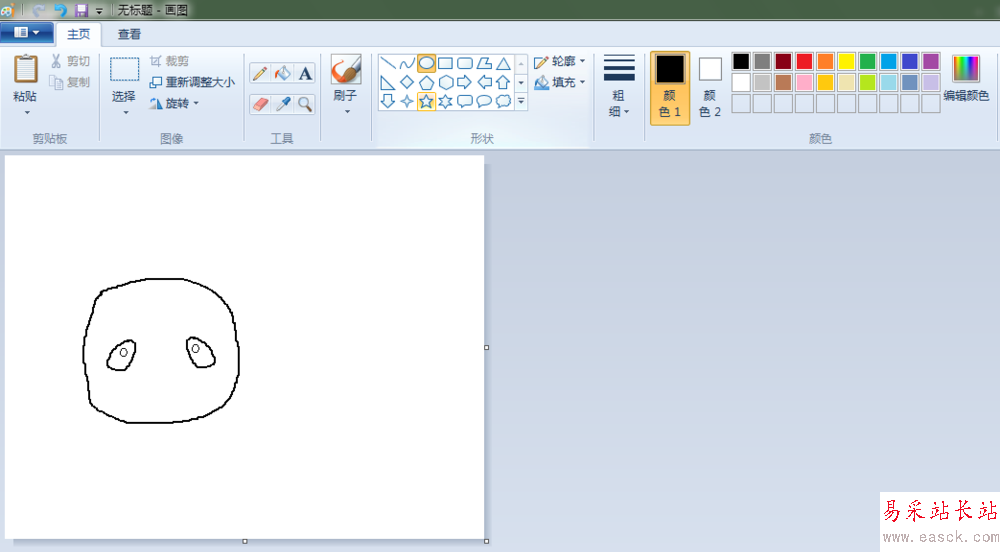Click the Copy (复制) button
1000x552 pixels.
coord(71,82)
